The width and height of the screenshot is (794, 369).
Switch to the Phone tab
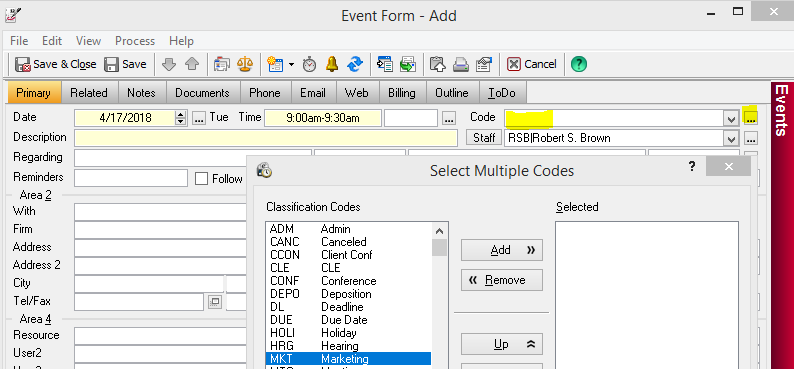[x=265, y=93]
